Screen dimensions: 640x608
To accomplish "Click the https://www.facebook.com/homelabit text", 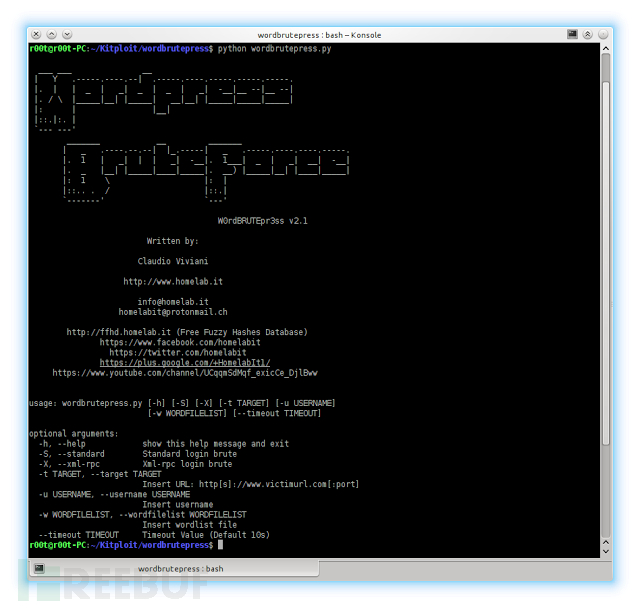I will click(x=180, y=342).
